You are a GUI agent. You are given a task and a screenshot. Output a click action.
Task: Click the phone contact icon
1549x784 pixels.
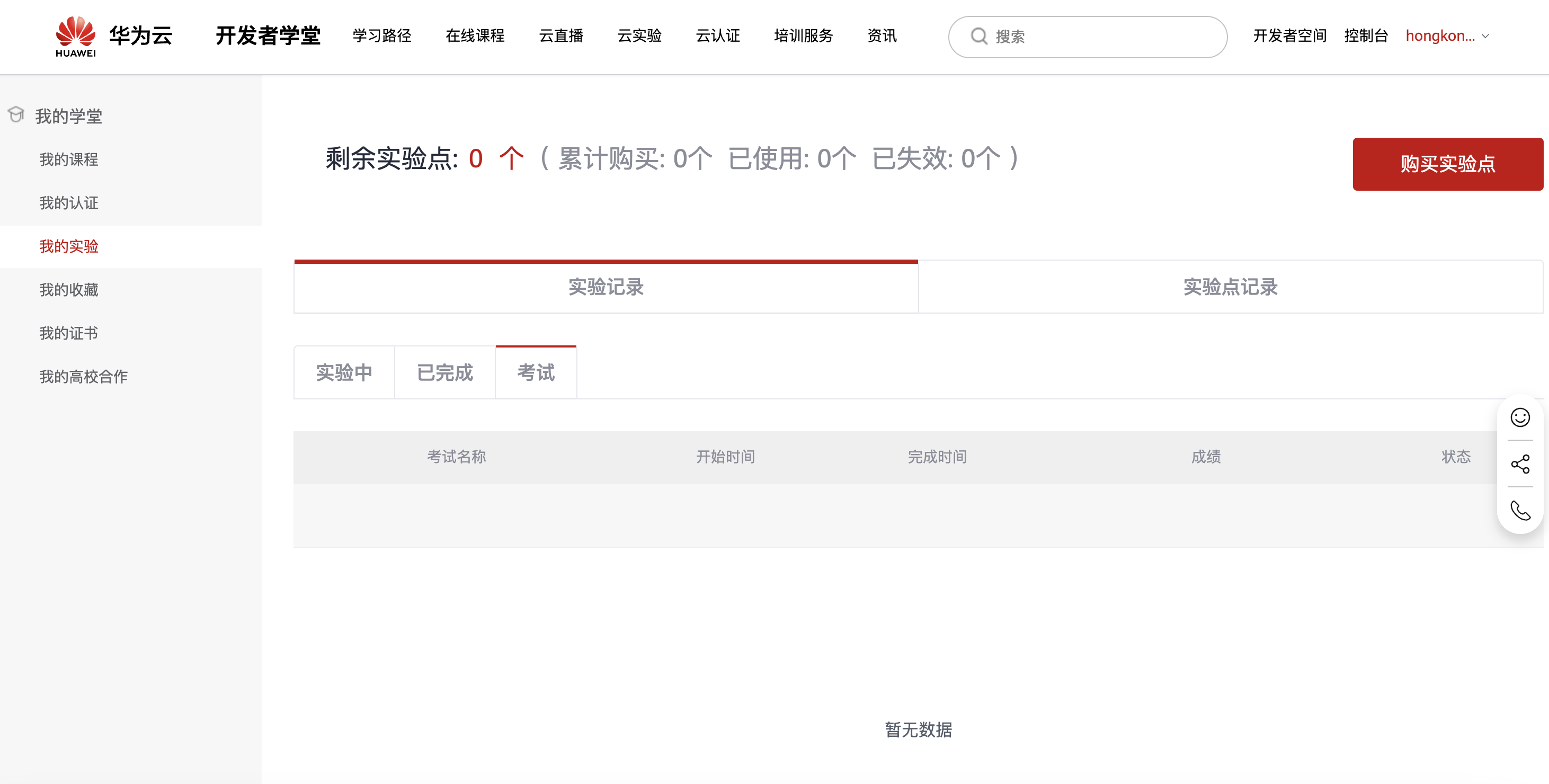pos(1519,511)
